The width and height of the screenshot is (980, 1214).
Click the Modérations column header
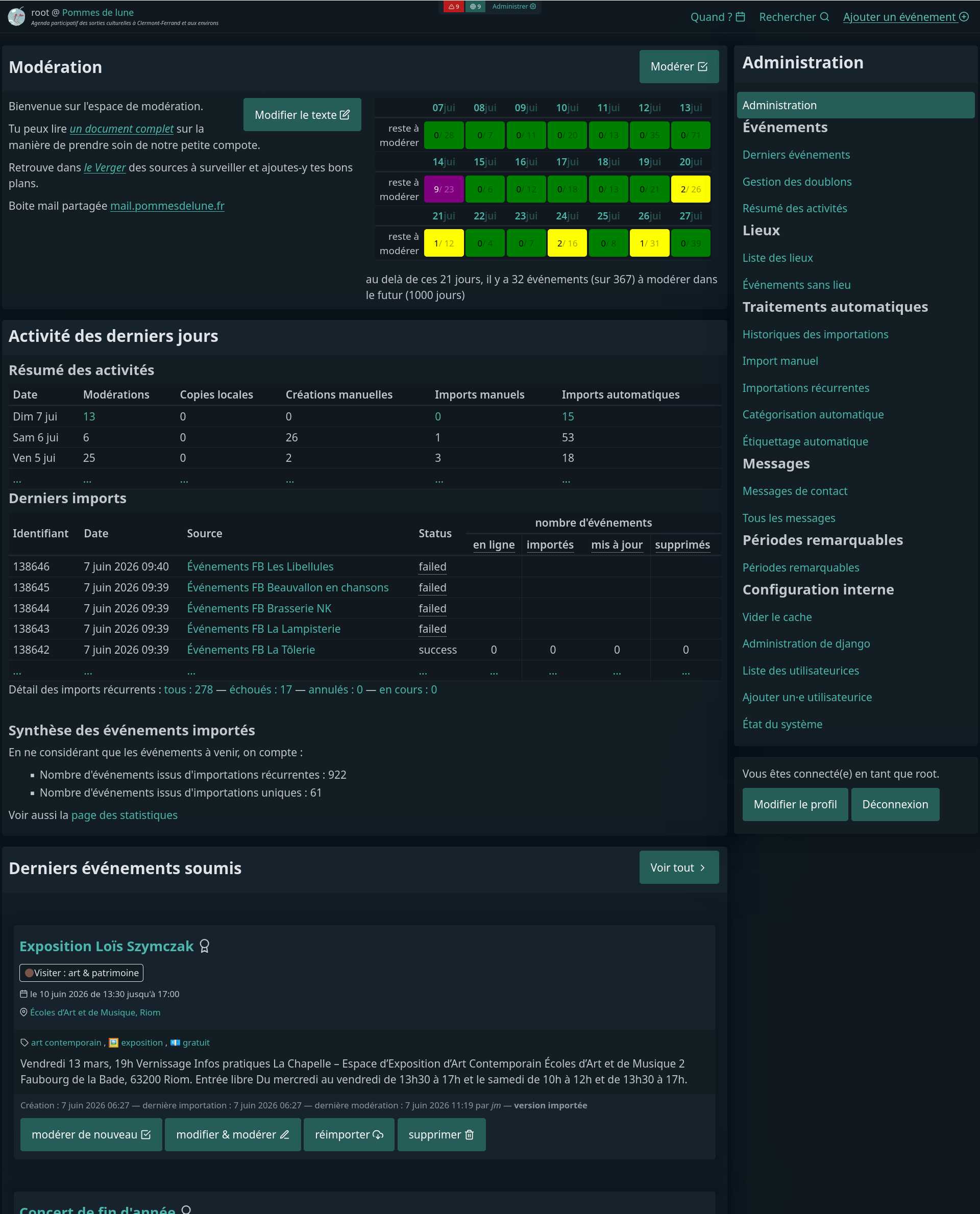tap(116, 394)
